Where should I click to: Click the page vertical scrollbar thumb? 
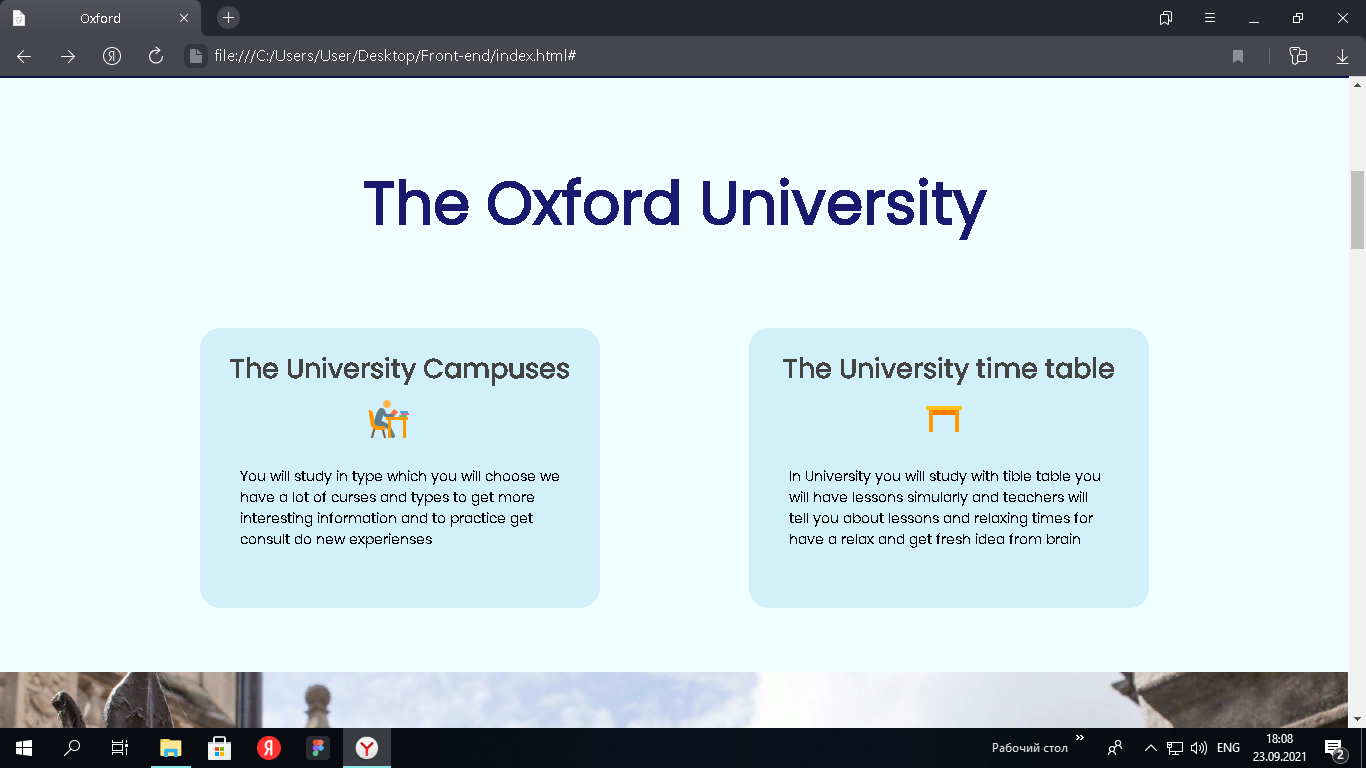click(x=1357, y=210)
